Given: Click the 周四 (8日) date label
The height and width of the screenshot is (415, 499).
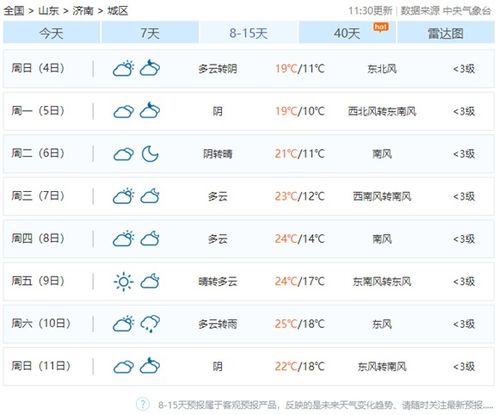Looking at the screenshot, I should point(38,238).
